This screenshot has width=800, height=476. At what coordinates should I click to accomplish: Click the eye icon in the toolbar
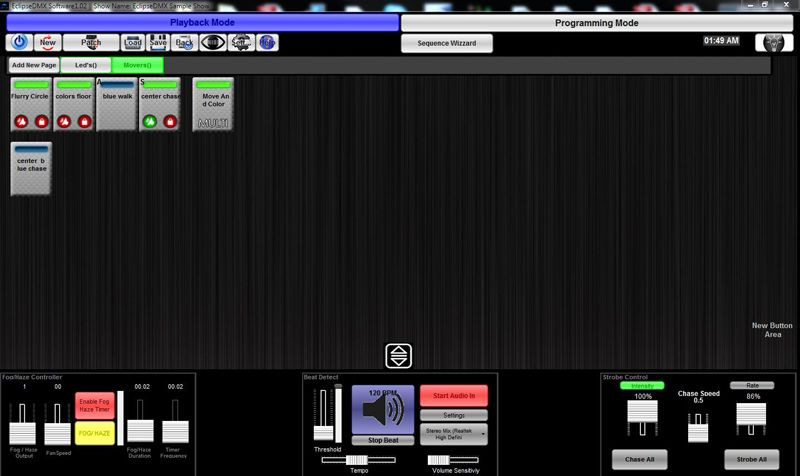(212, 42)
